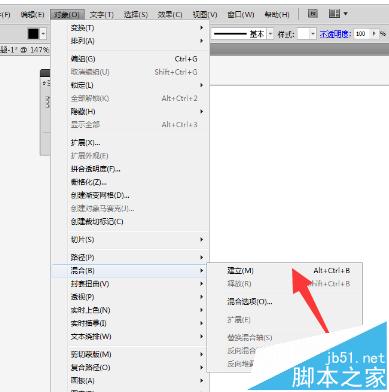Click the 样式 graphic style swatch
The width and height of the screenshot is (389, 392).
click(x=303, y=34)
